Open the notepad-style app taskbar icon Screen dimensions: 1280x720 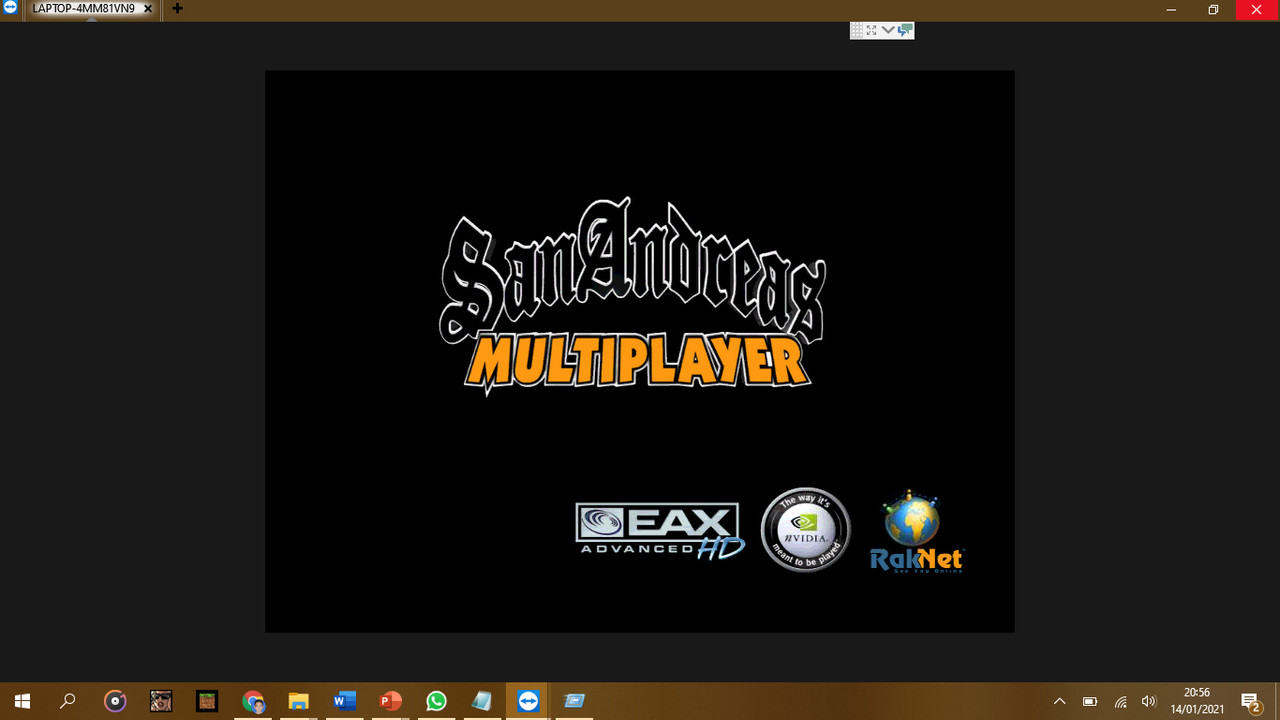point(482,701)
